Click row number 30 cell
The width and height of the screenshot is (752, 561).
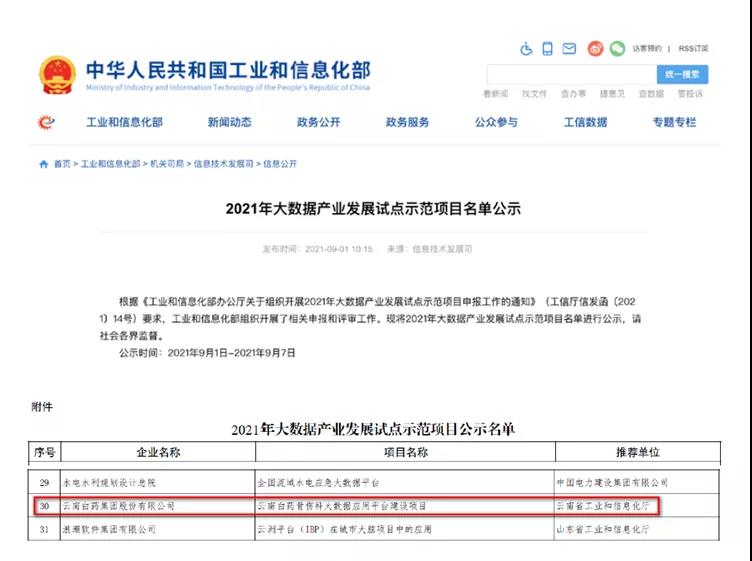coord(45,506)
